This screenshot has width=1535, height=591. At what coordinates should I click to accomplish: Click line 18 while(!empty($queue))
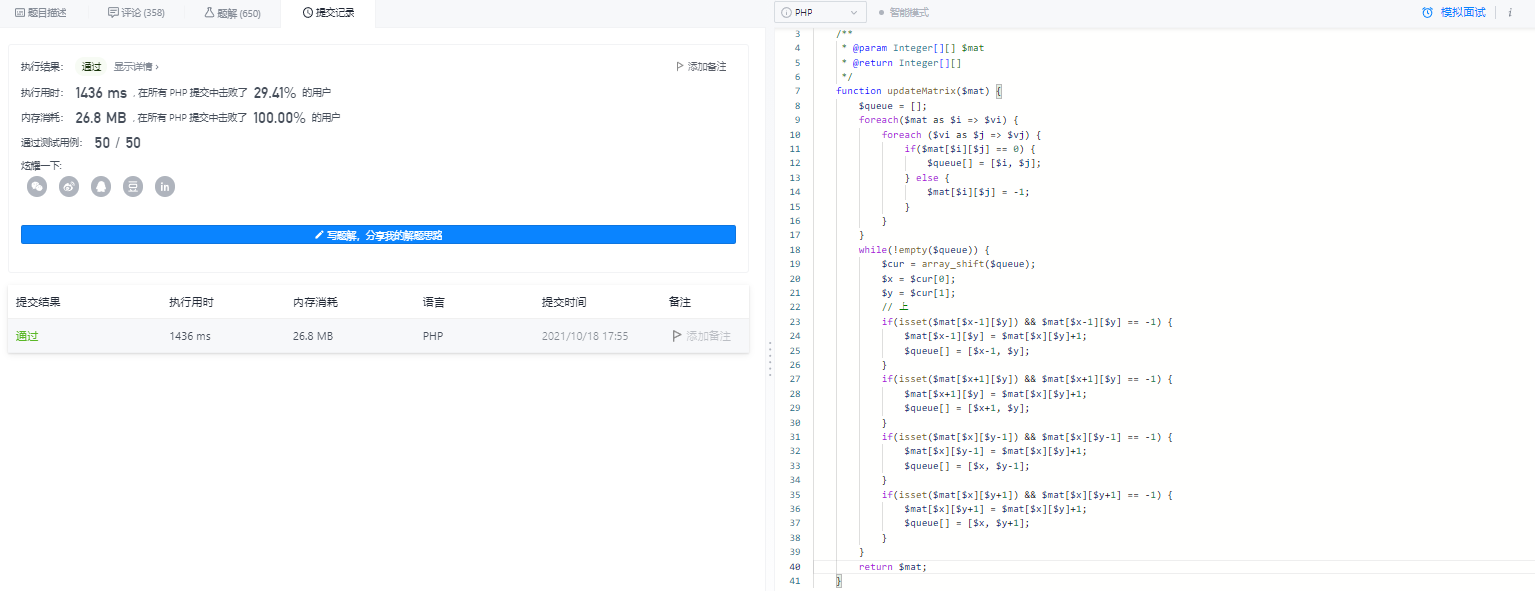[923, 250]
